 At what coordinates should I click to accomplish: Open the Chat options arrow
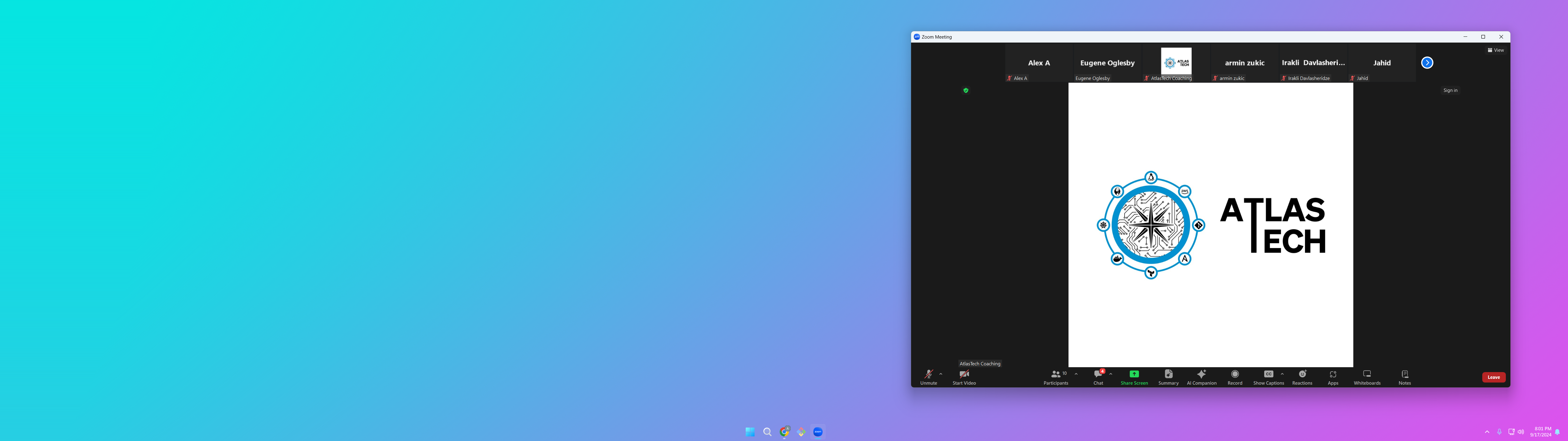tap(1111, 374)
